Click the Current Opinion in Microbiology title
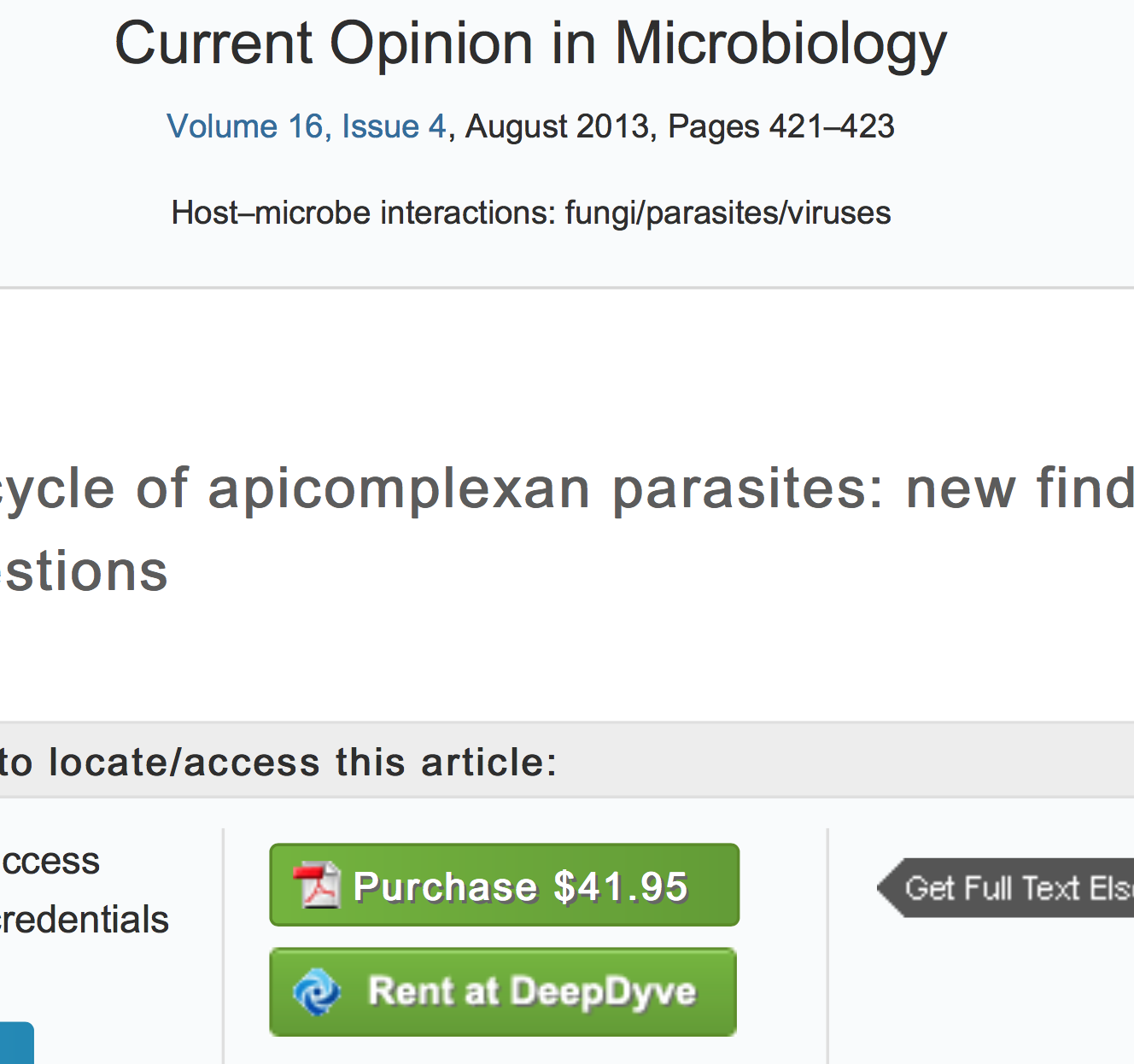 click(x=530, y=44)
